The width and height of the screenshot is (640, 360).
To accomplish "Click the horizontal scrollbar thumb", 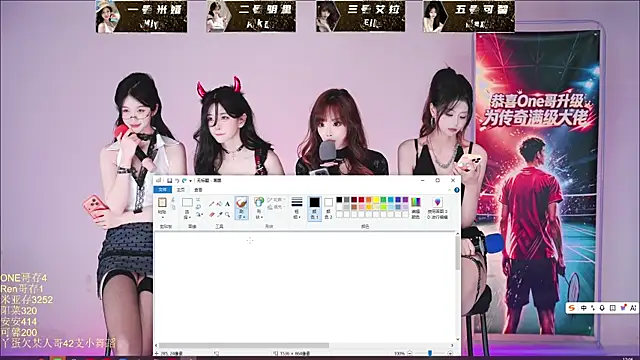I will coord(244,345).
